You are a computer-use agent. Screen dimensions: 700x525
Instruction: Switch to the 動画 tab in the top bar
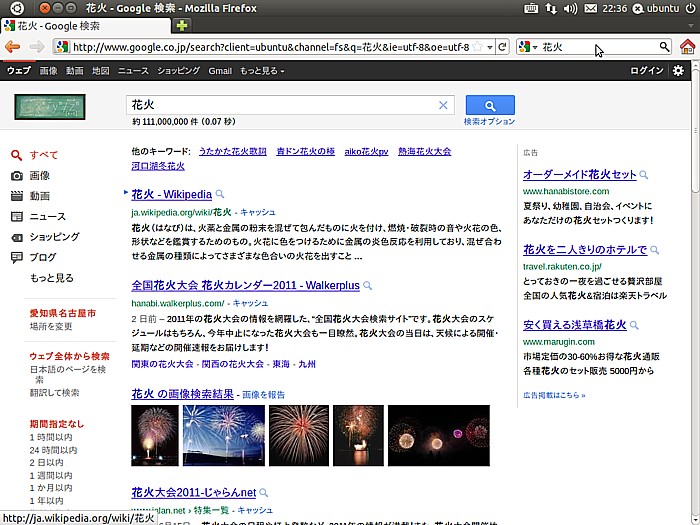[75, 71]
